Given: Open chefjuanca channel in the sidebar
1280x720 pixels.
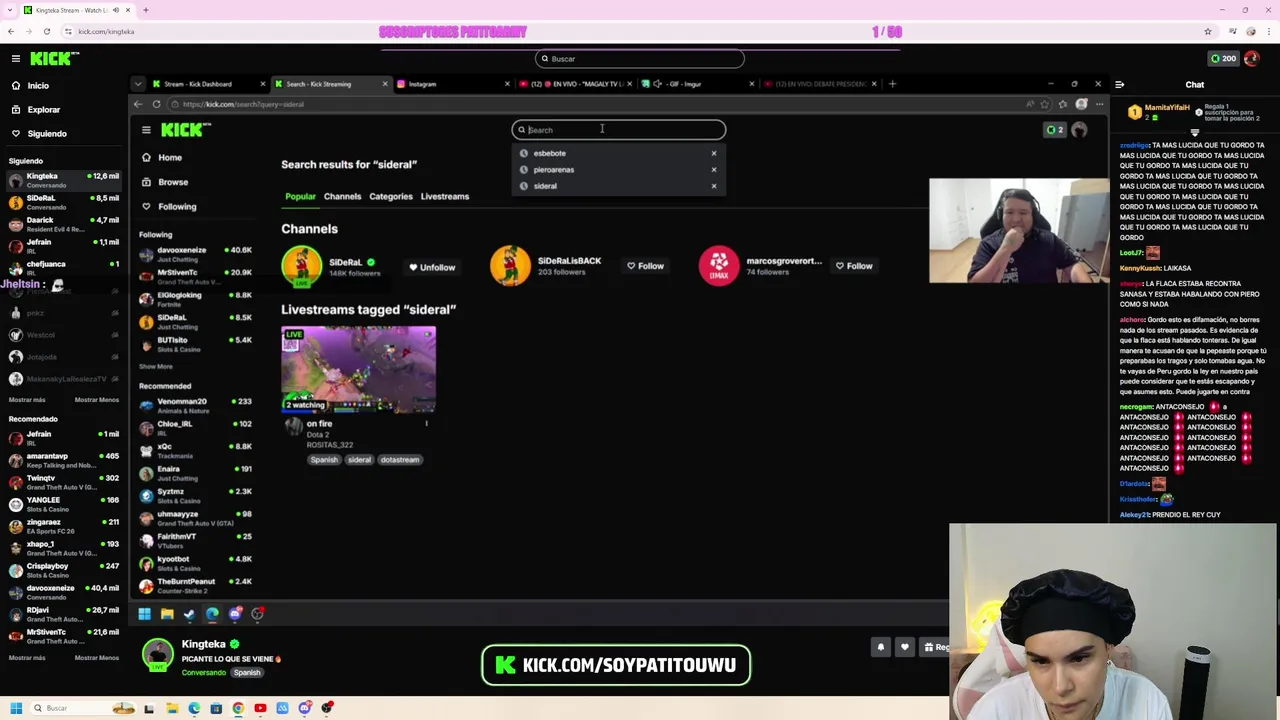Looking at the screenshot, I should click(62, 268).
